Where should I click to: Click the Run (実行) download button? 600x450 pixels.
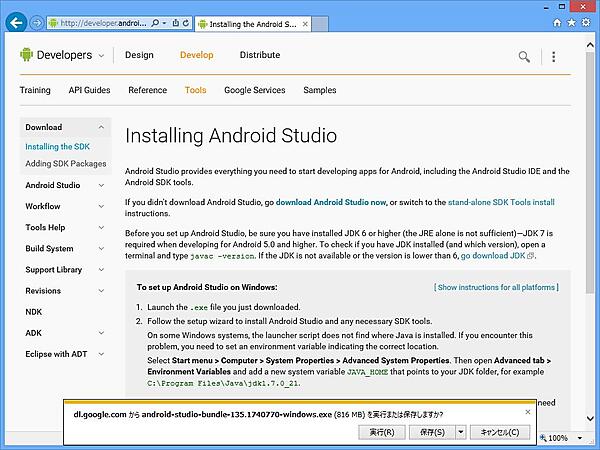(380, 433)
